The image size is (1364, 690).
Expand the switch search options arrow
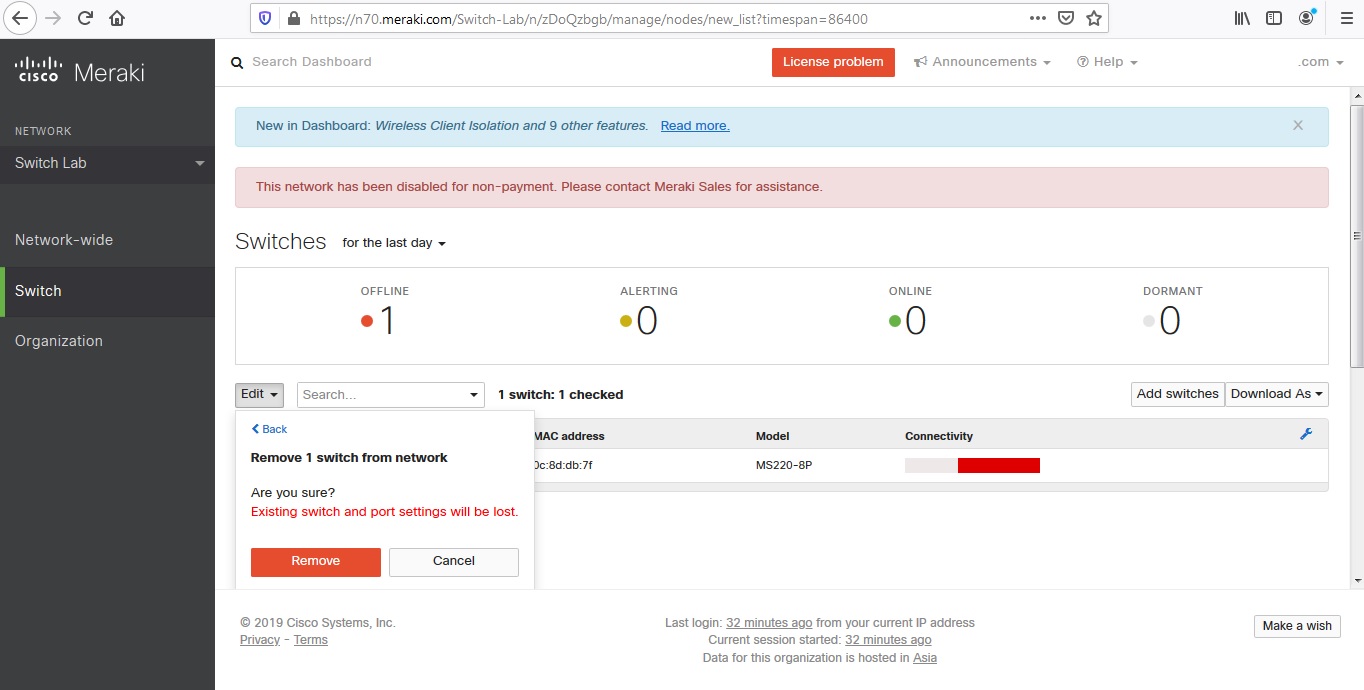475,395
